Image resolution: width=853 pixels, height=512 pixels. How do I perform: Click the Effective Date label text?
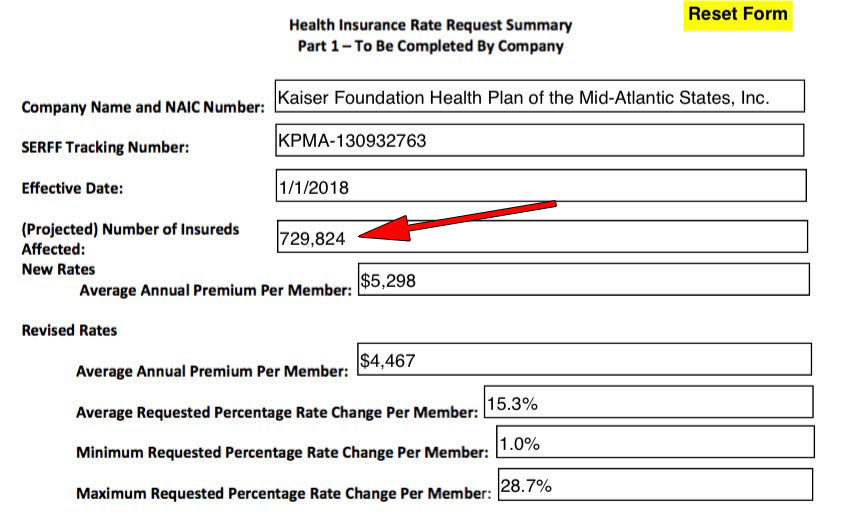point(72,188)
